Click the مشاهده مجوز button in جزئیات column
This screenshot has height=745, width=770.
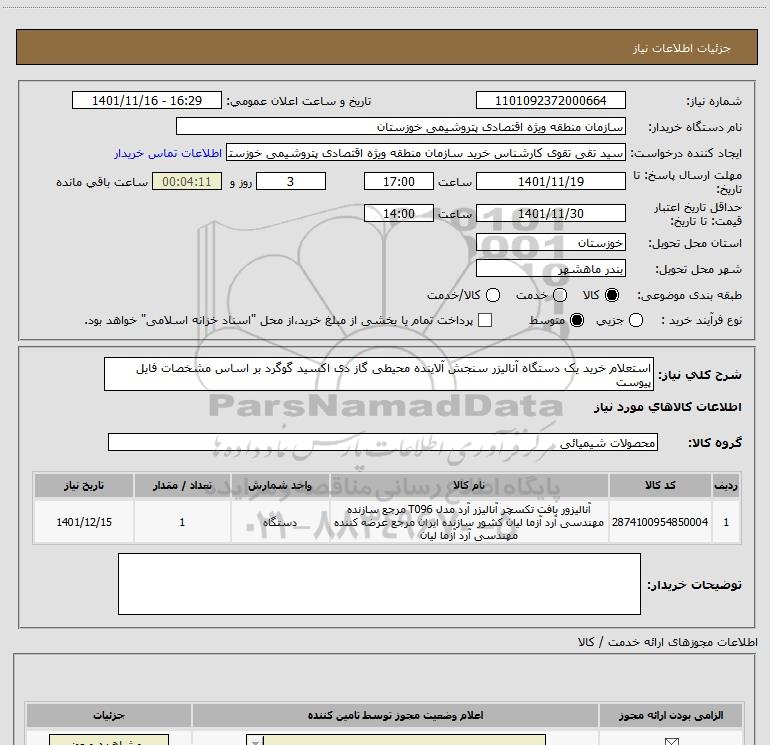coord(109,740)
